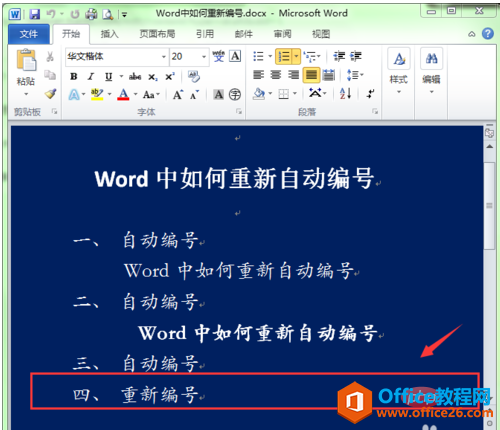Open Print Preview magnifier icon
The width and height of the screenshot is (500, 430).
click(x=108, y=14)
